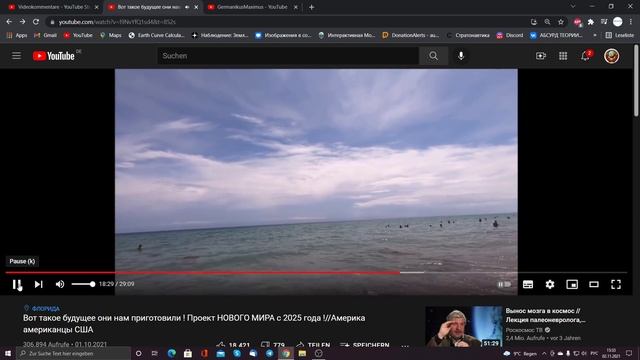
Task: Open the Gmail bookmark
Action: point(45,36)
